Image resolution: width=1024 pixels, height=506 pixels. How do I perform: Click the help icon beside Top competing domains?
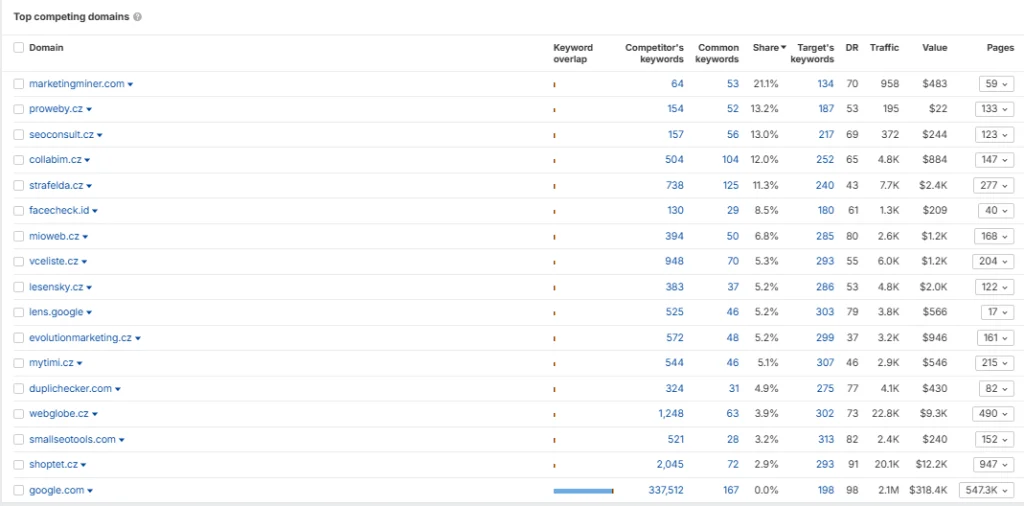137,17
